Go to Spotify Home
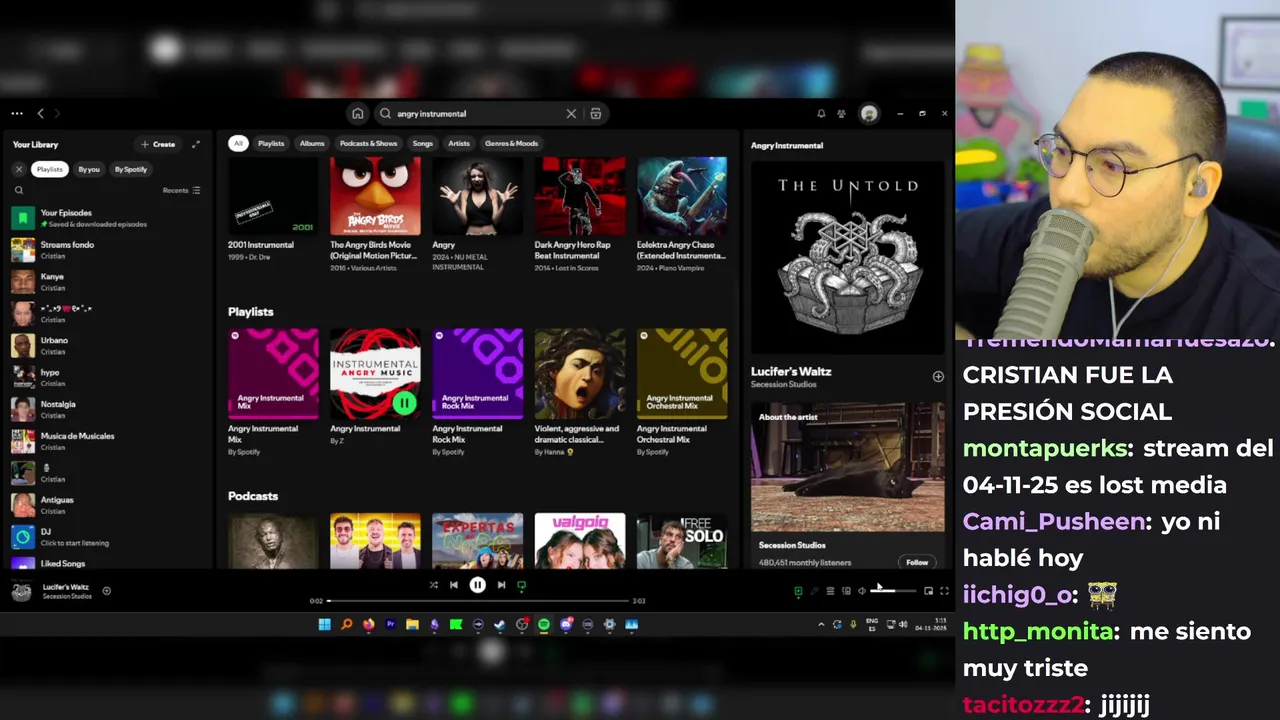The height and width of the screenshot is (720, 1280). (x=358, y=114)
